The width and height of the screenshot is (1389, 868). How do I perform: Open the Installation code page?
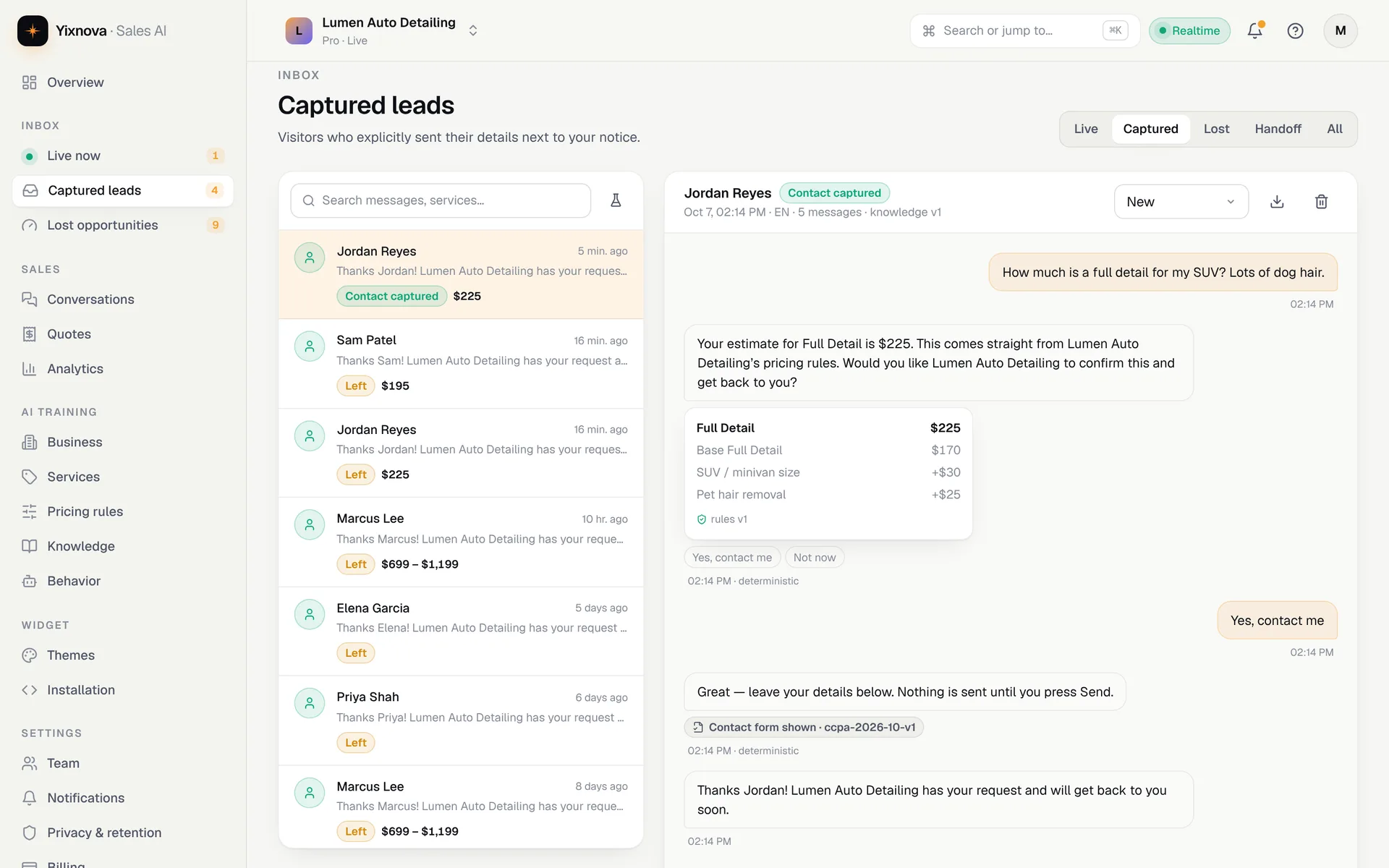point(123,690)
